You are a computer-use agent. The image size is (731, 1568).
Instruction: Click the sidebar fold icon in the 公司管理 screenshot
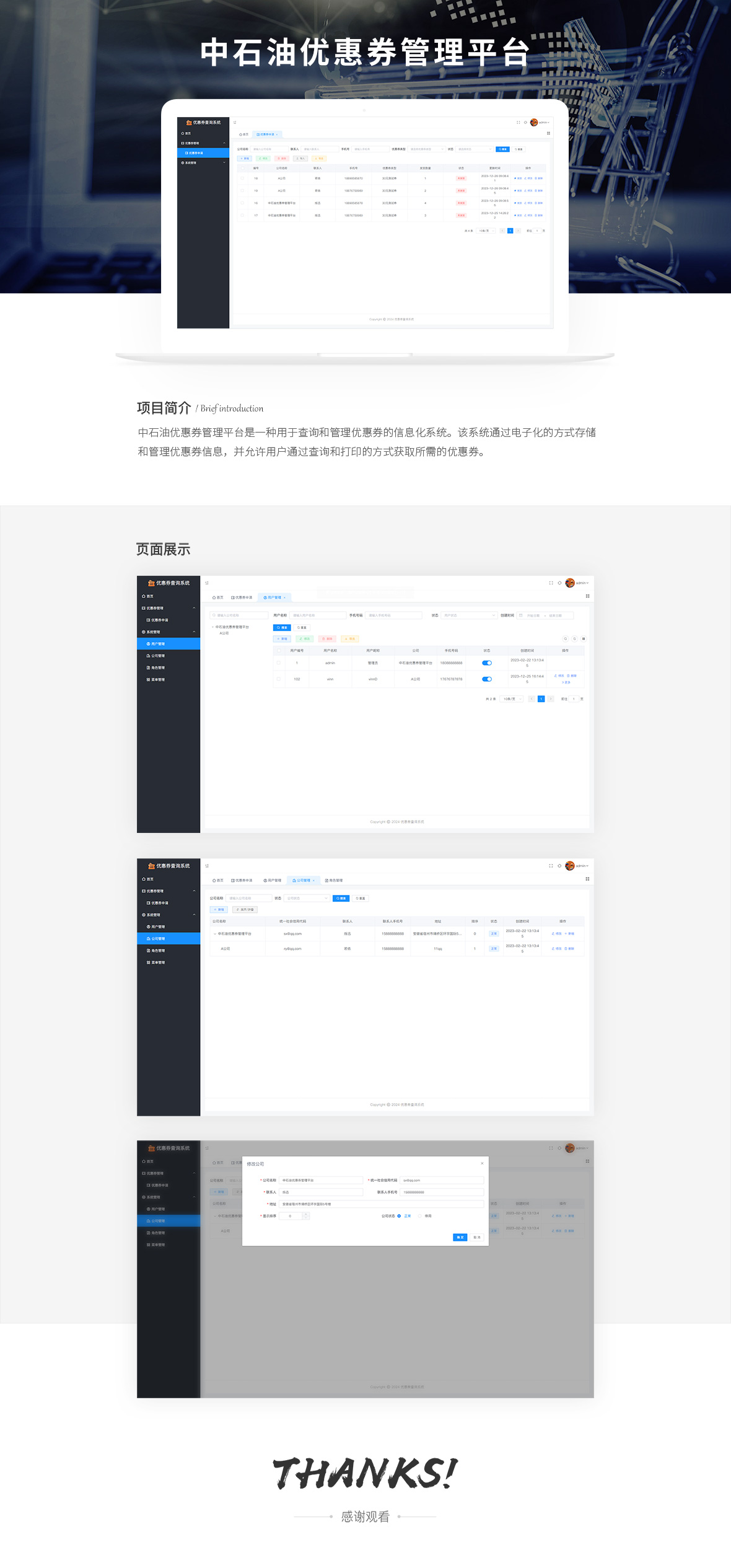[x=207, y=866]
